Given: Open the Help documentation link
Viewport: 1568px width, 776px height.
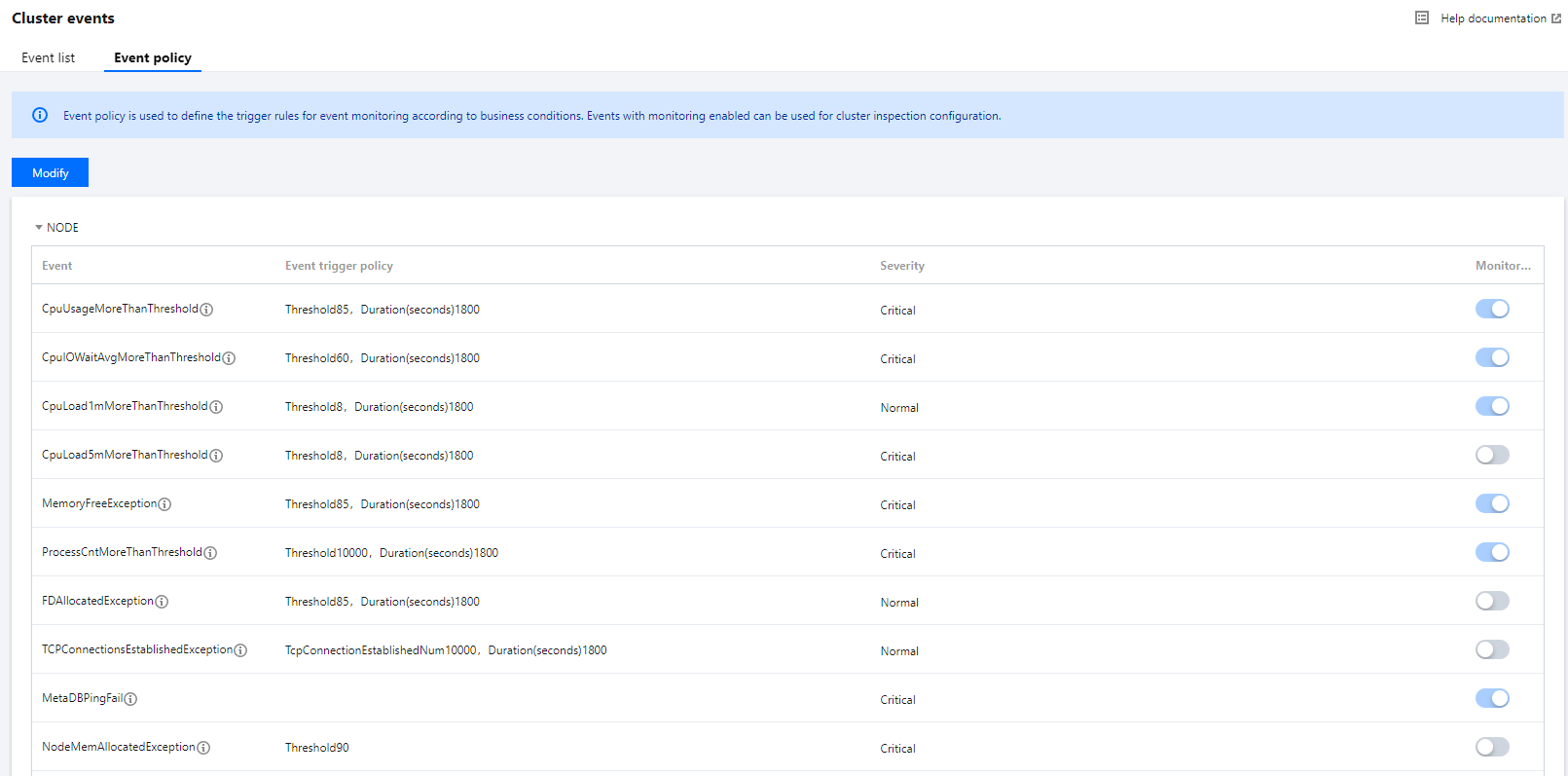Looking at the screenshot, I should tap(1493, 18).
